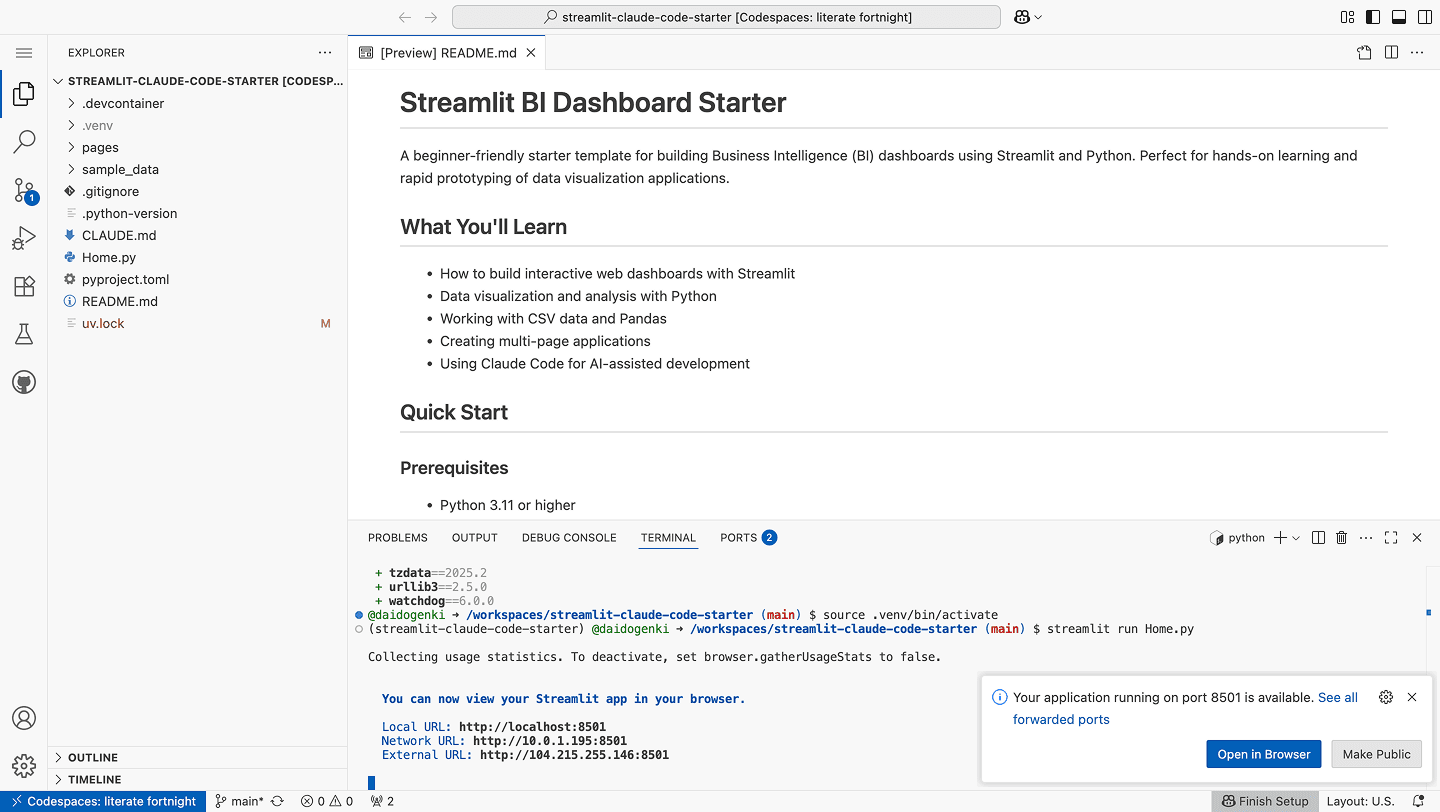Open the Extensions view icon
This screenshot has width=1440, height=812.
(x=24, y=287)
